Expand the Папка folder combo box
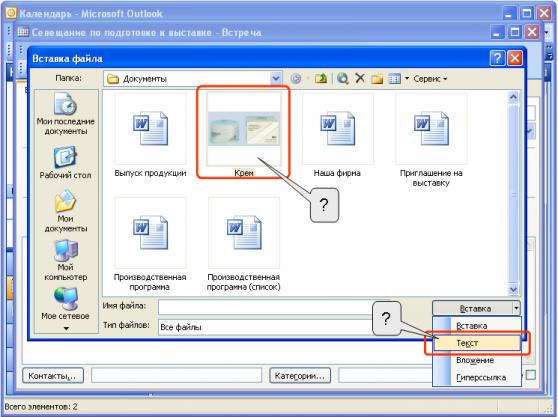Image resolution: width=558 pixels, height=417 pixels. point(276,79)
